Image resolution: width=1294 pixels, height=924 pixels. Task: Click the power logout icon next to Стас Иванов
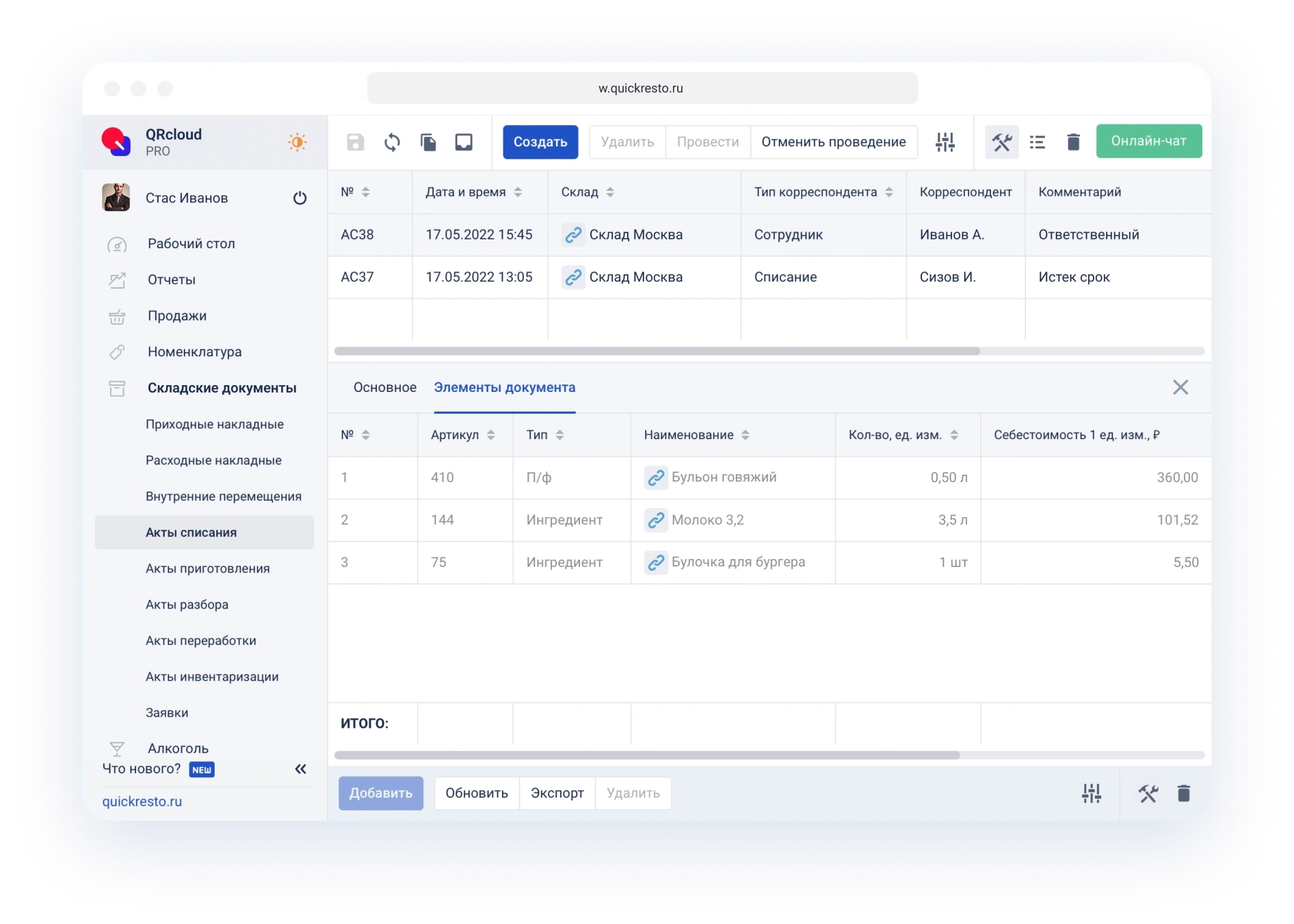coord(300,198)
